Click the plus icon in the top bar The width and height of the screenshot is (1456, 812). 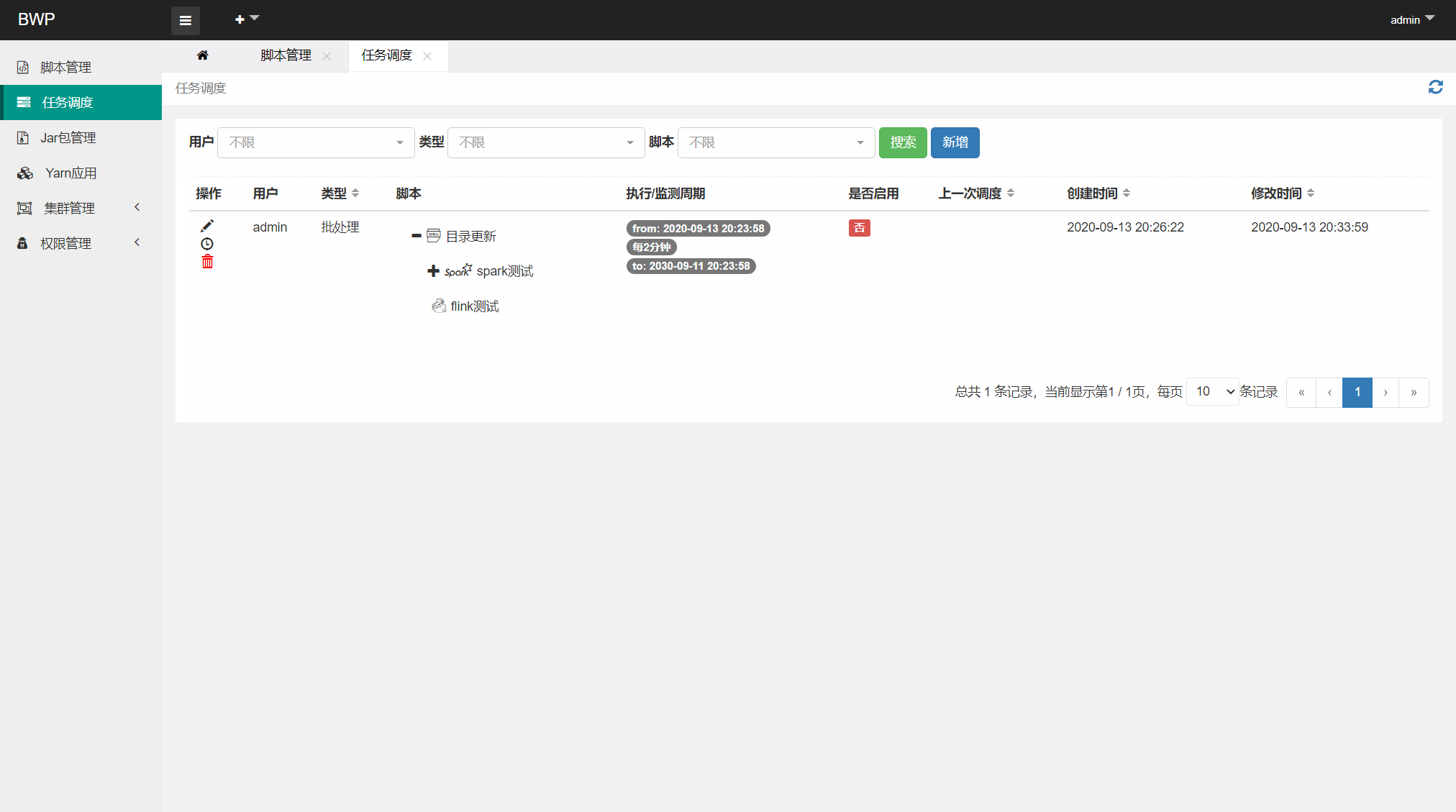coord(239,18)
